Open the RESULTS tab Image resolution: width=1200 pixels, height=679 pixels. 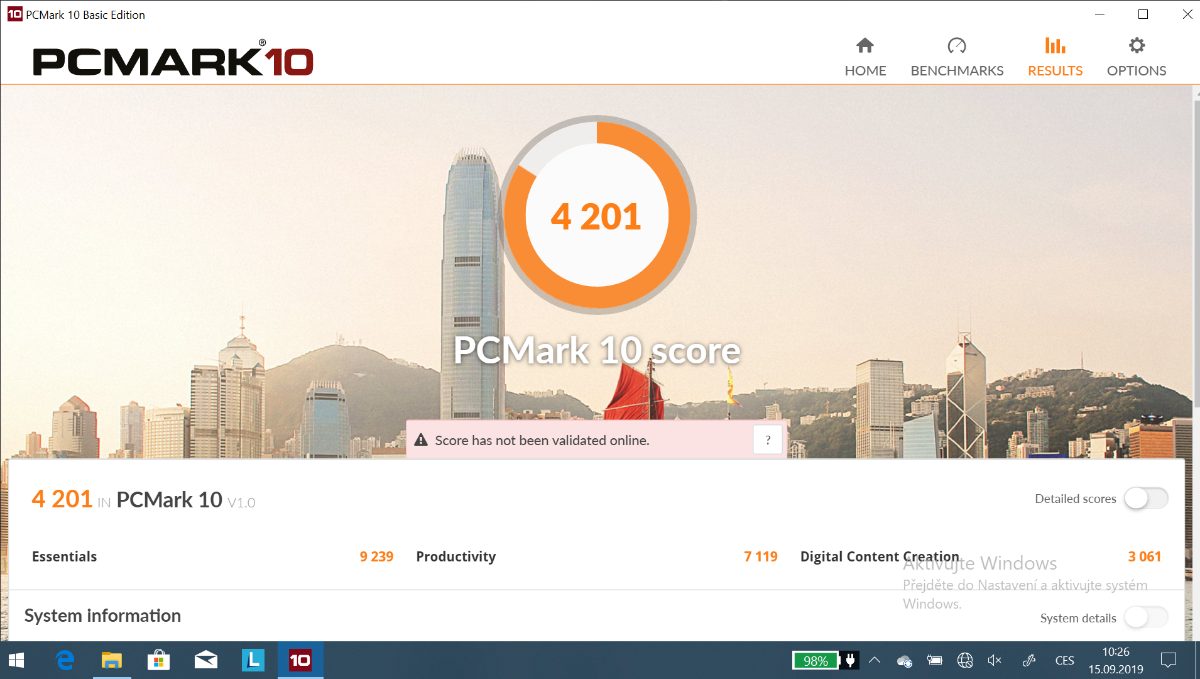(1055, 57)
